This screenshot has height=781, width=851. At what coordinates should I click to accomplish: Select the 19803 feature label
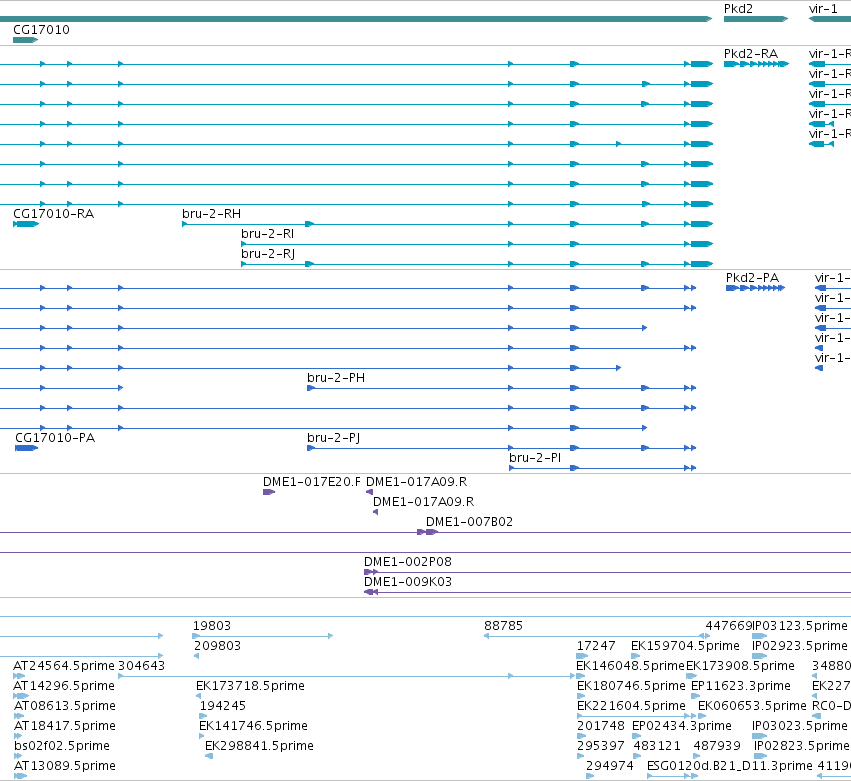click(212, 626)
